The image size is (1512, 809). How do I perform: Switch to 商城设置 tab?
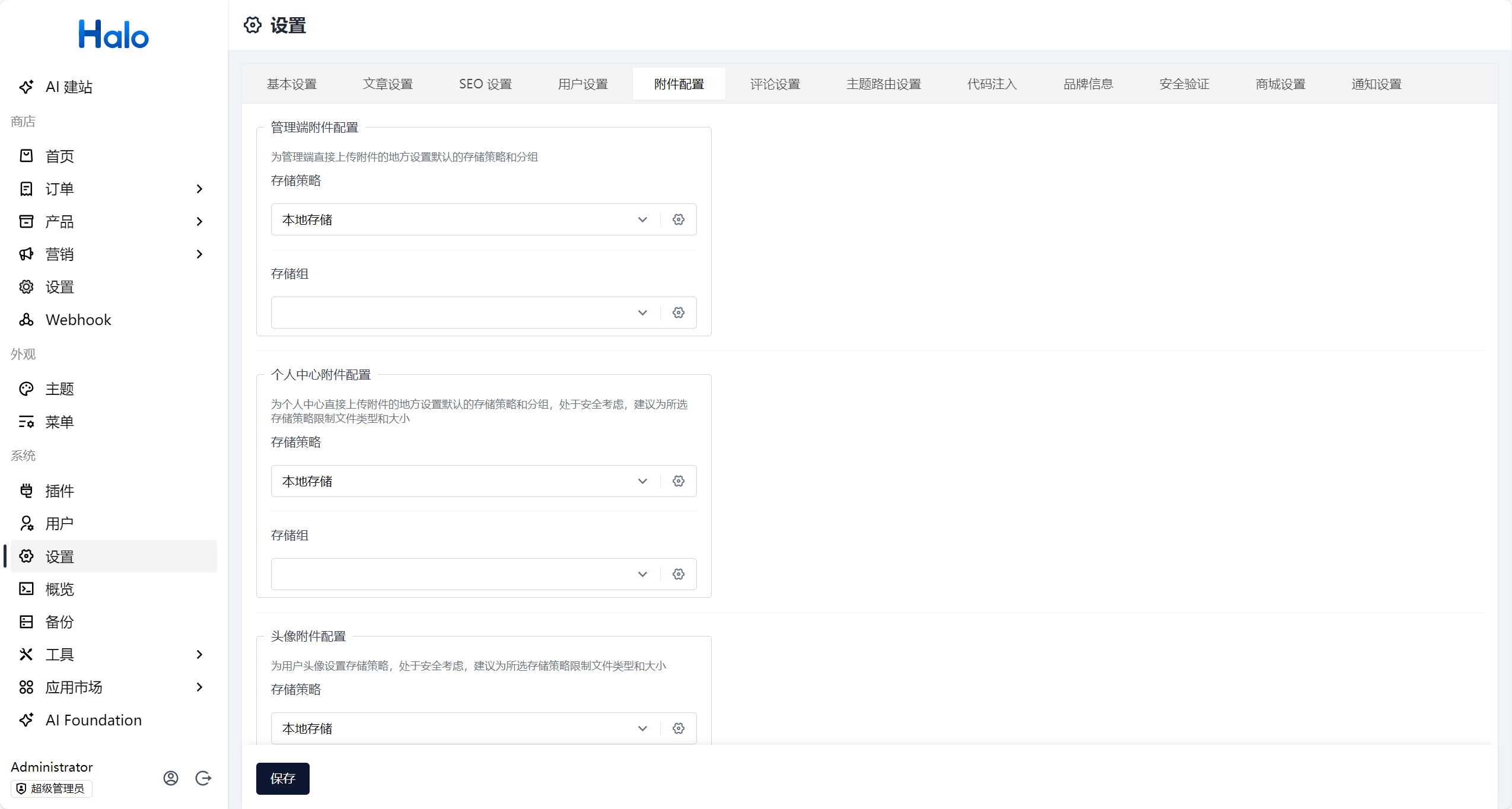[1281, 84]
